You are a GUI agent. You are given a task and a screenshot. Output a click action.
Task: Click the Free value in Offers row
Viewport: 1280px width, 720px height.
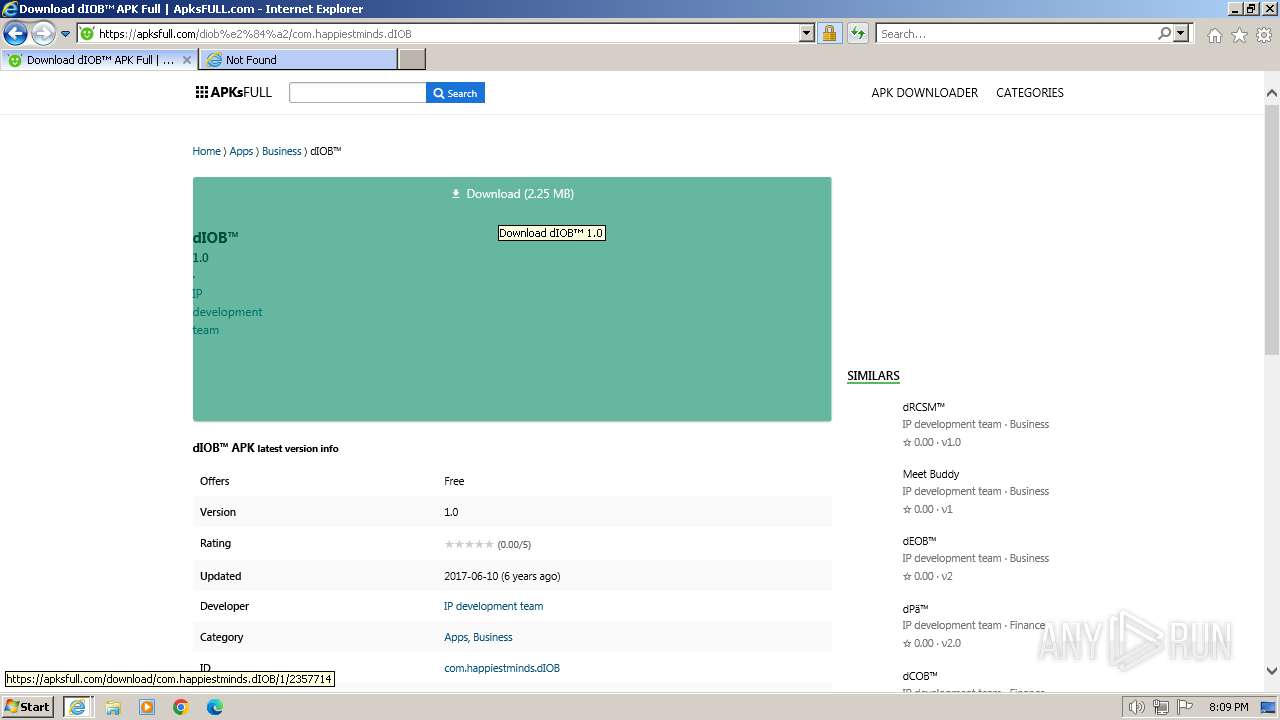pyautogui.click(x=454, y=481)
